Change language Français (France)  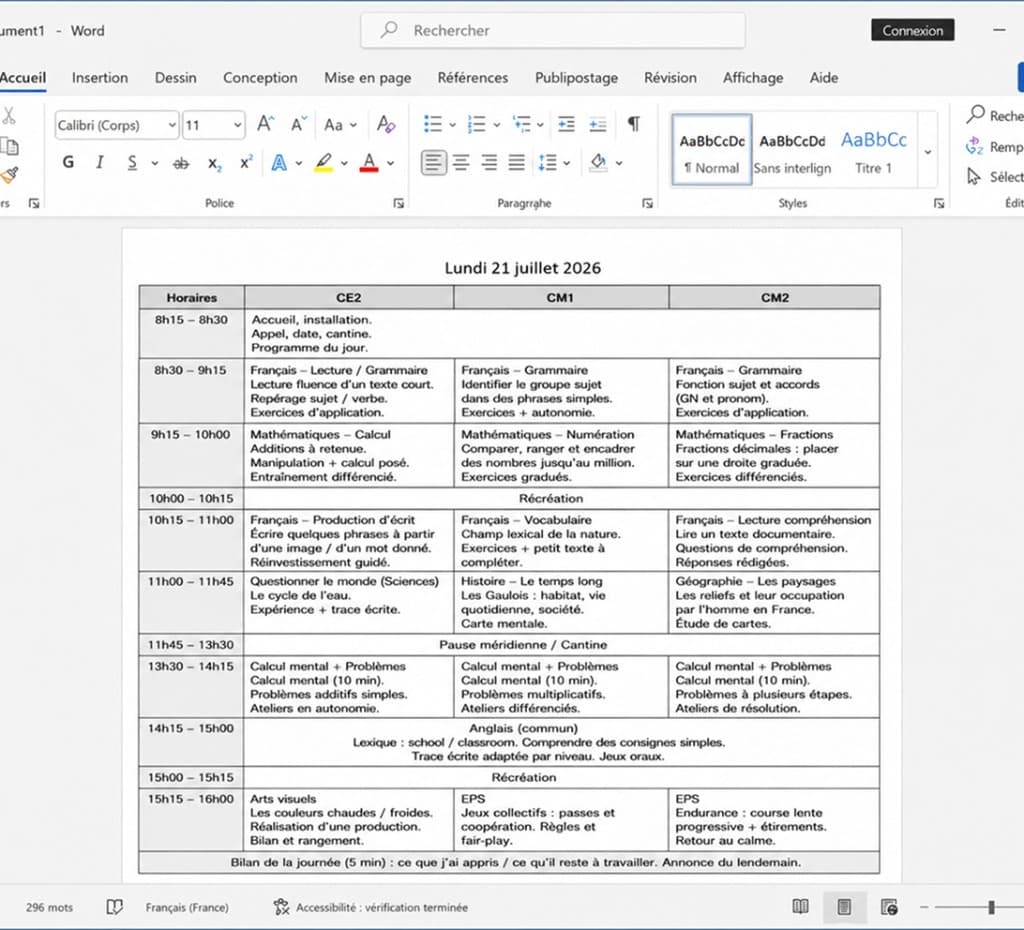coord(187,907)
